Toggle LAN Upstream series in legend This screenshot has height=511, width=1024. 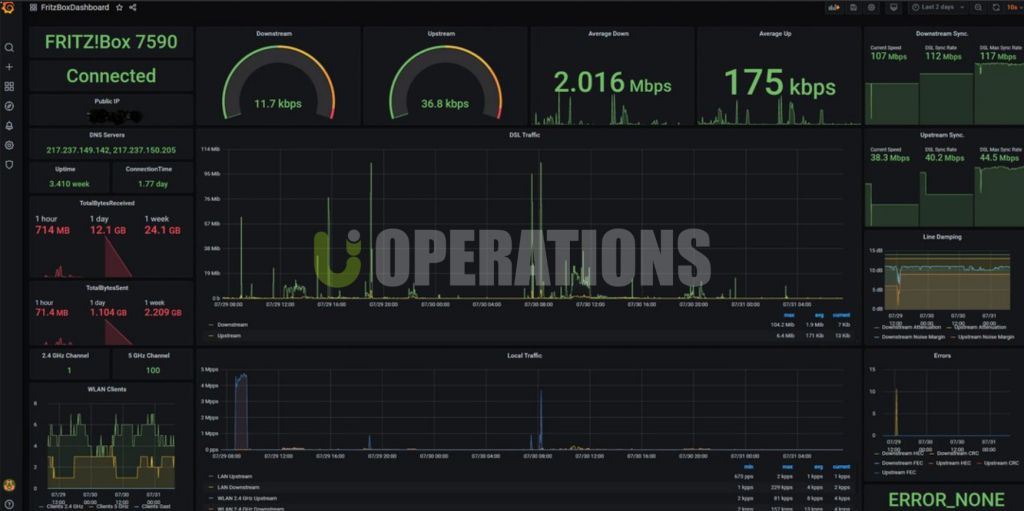coord(234,476)
